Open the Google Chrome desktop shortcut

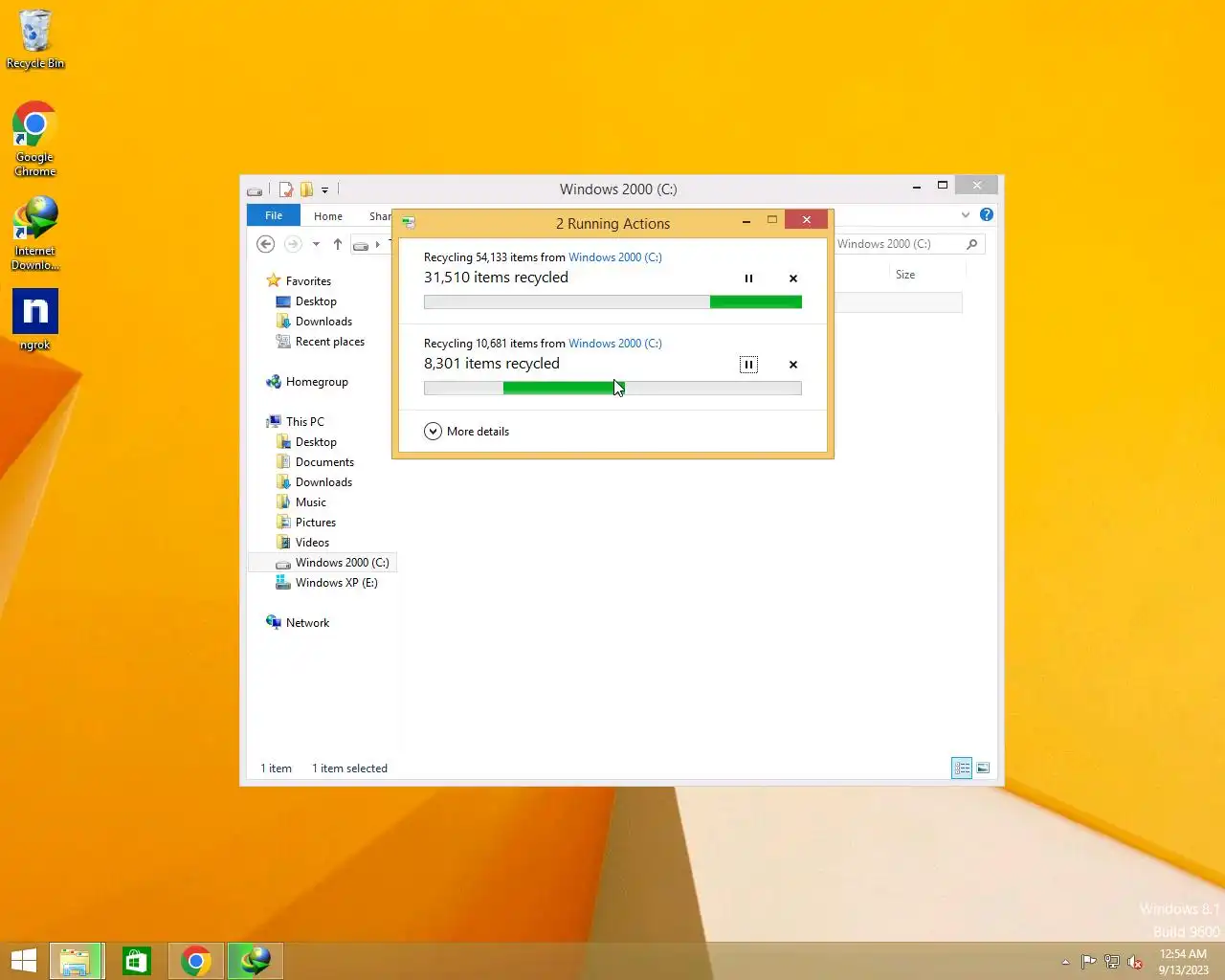(35, 139)
